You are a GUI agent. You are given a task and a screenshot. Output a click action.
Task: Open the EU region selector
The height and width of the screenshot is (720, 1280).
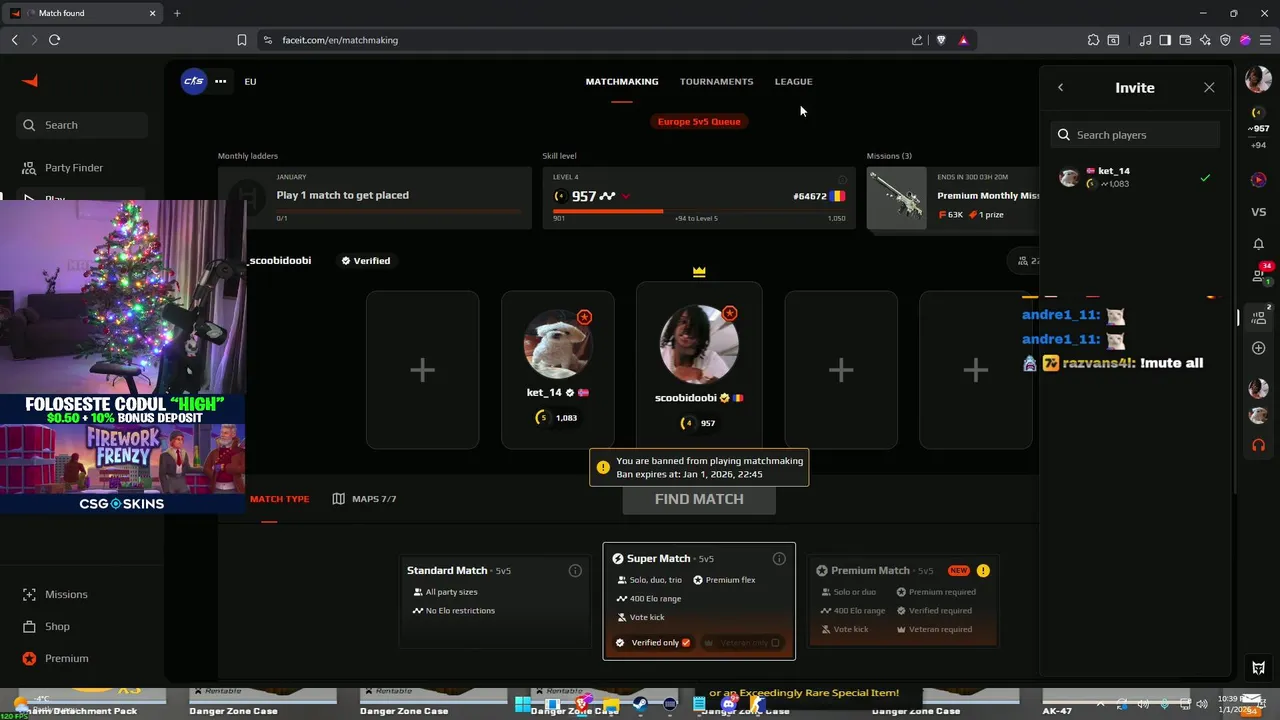tap(250, 82)
